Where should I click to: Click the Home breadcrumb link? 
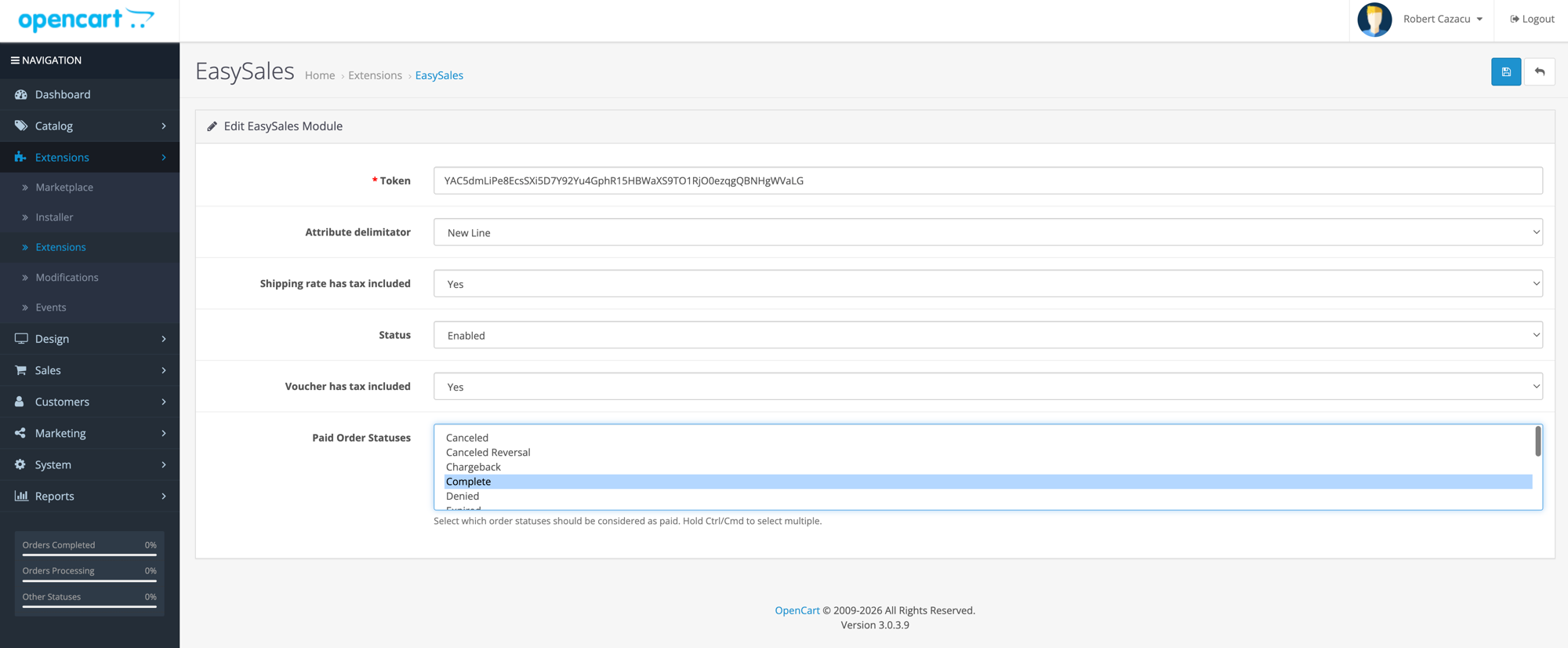[x=320, y=75]
